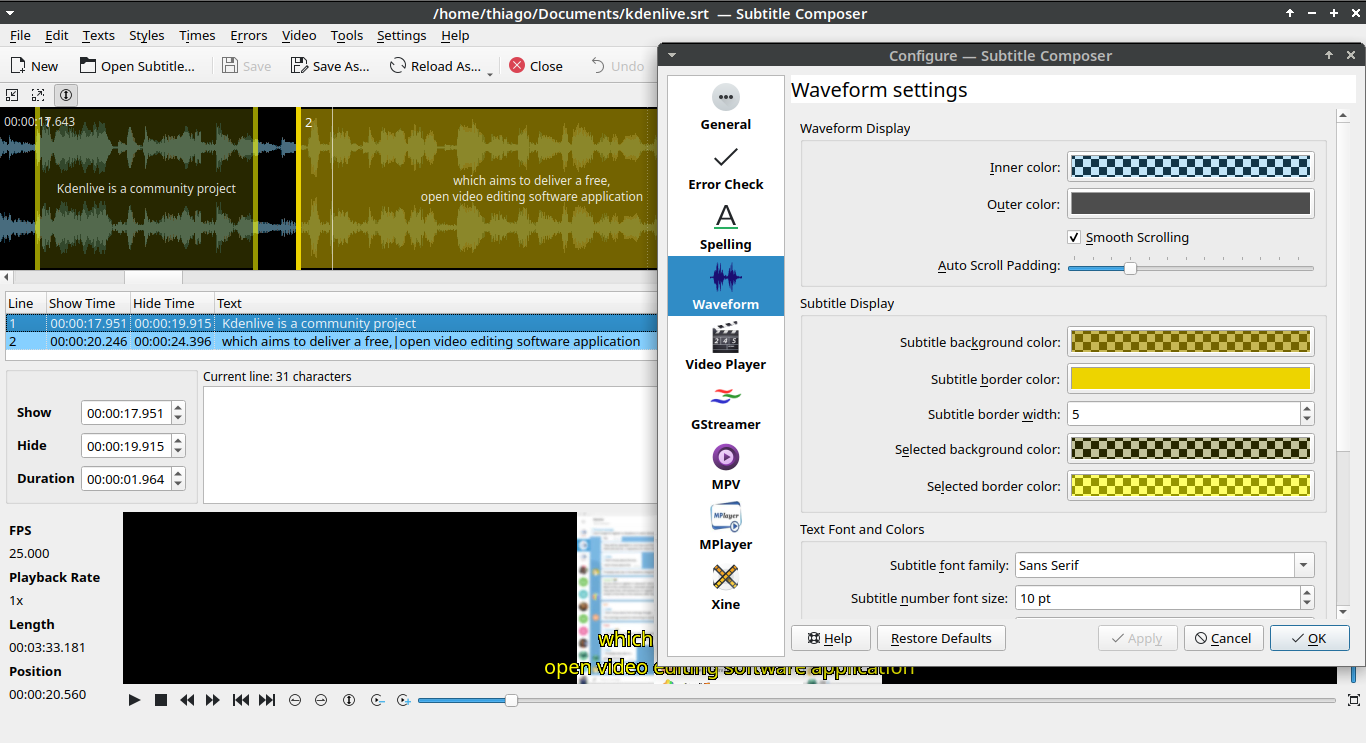Click the Hide time spinner arrows
The width and height of the screenshot is (1366, 743).
click(x=178, y=446)
